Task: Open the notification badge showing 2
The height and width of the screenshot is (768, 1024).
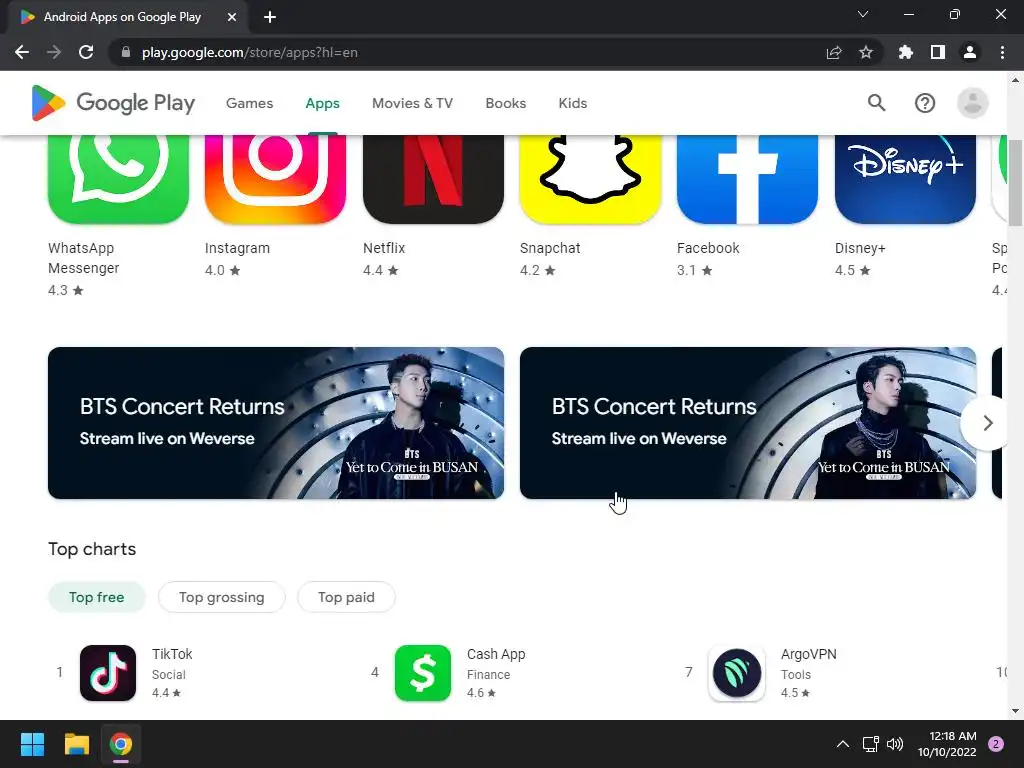Action: 996,744
